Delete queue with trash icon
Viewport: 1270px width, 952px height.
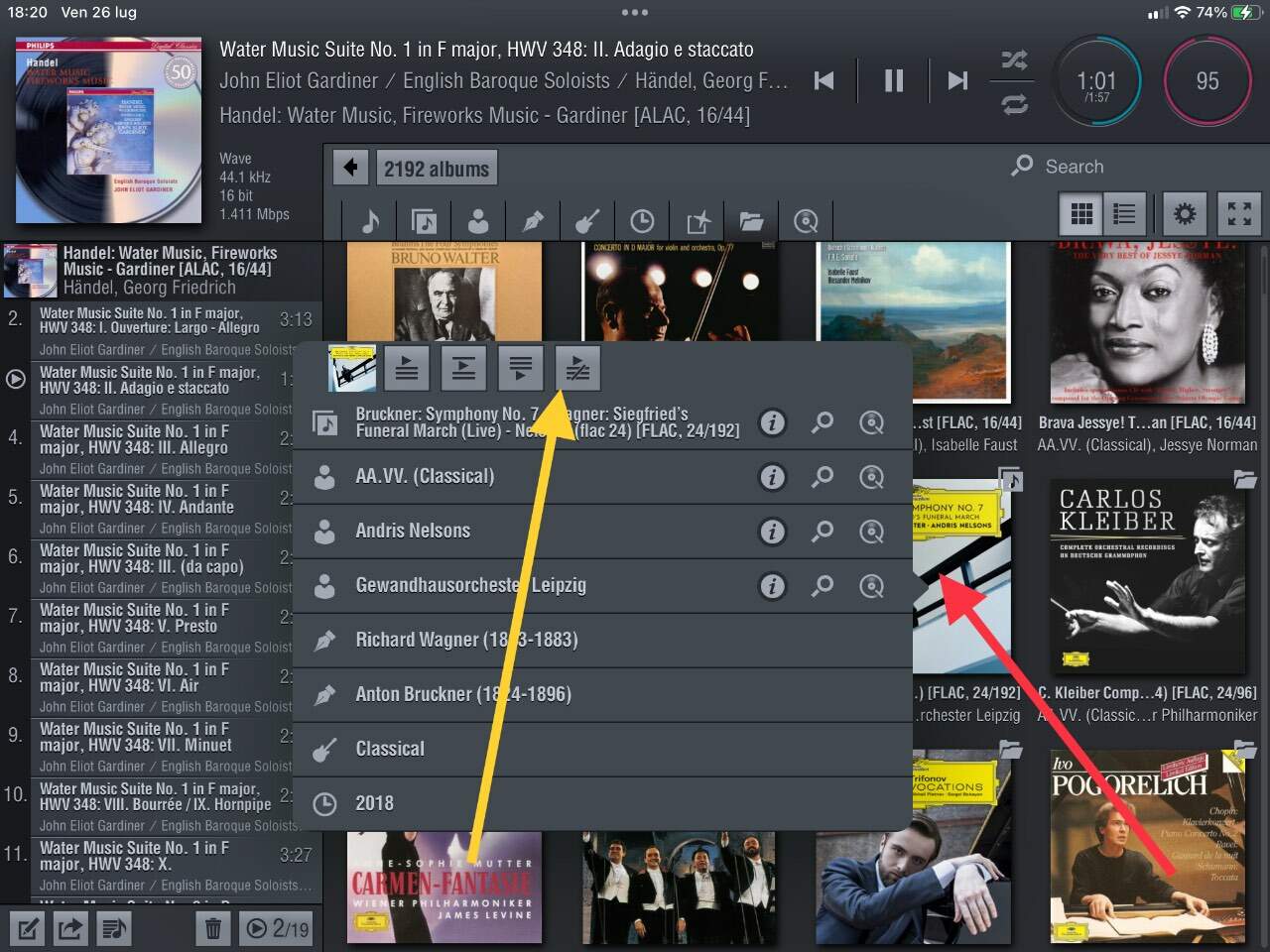tap(212, 928)
